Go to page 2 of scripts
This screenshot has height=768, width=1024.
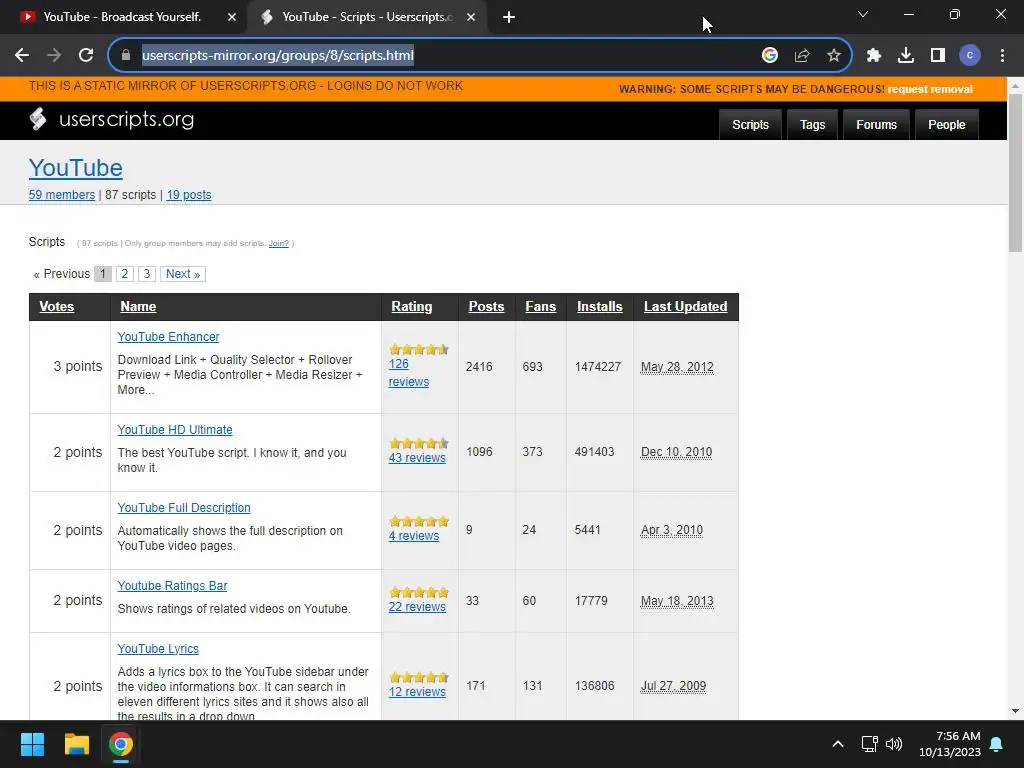[x=125, y=274]
